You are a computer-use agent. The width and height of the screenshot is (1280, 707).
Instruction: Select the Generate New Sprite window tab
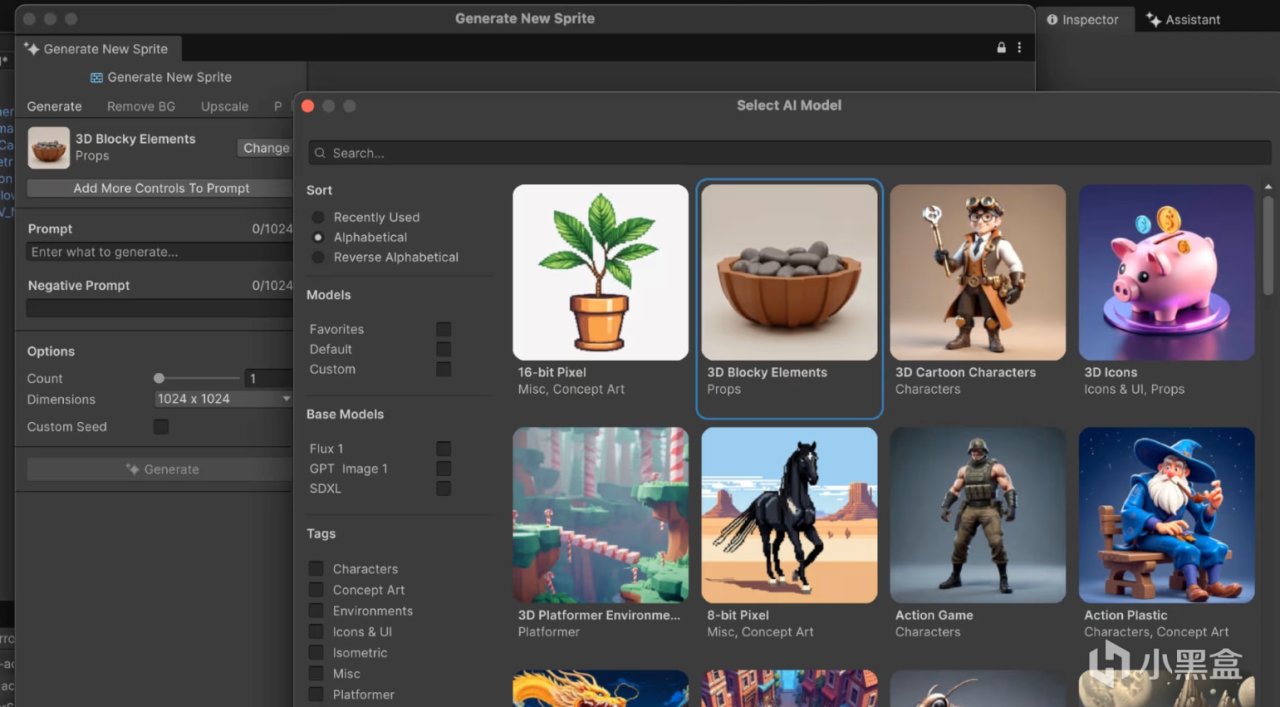pos(98,48)
